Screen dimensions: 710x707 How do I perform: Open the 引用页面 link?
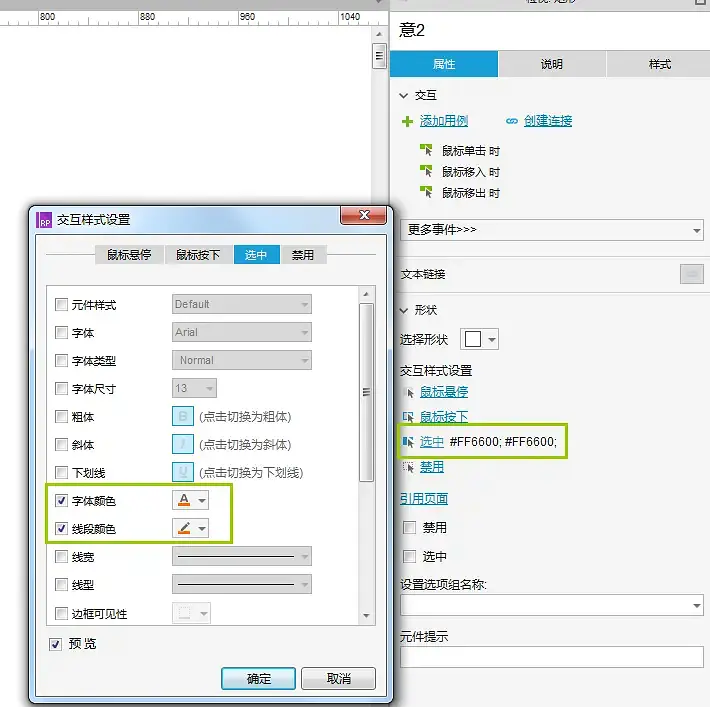pyautogui.click(x=424, y=499)
